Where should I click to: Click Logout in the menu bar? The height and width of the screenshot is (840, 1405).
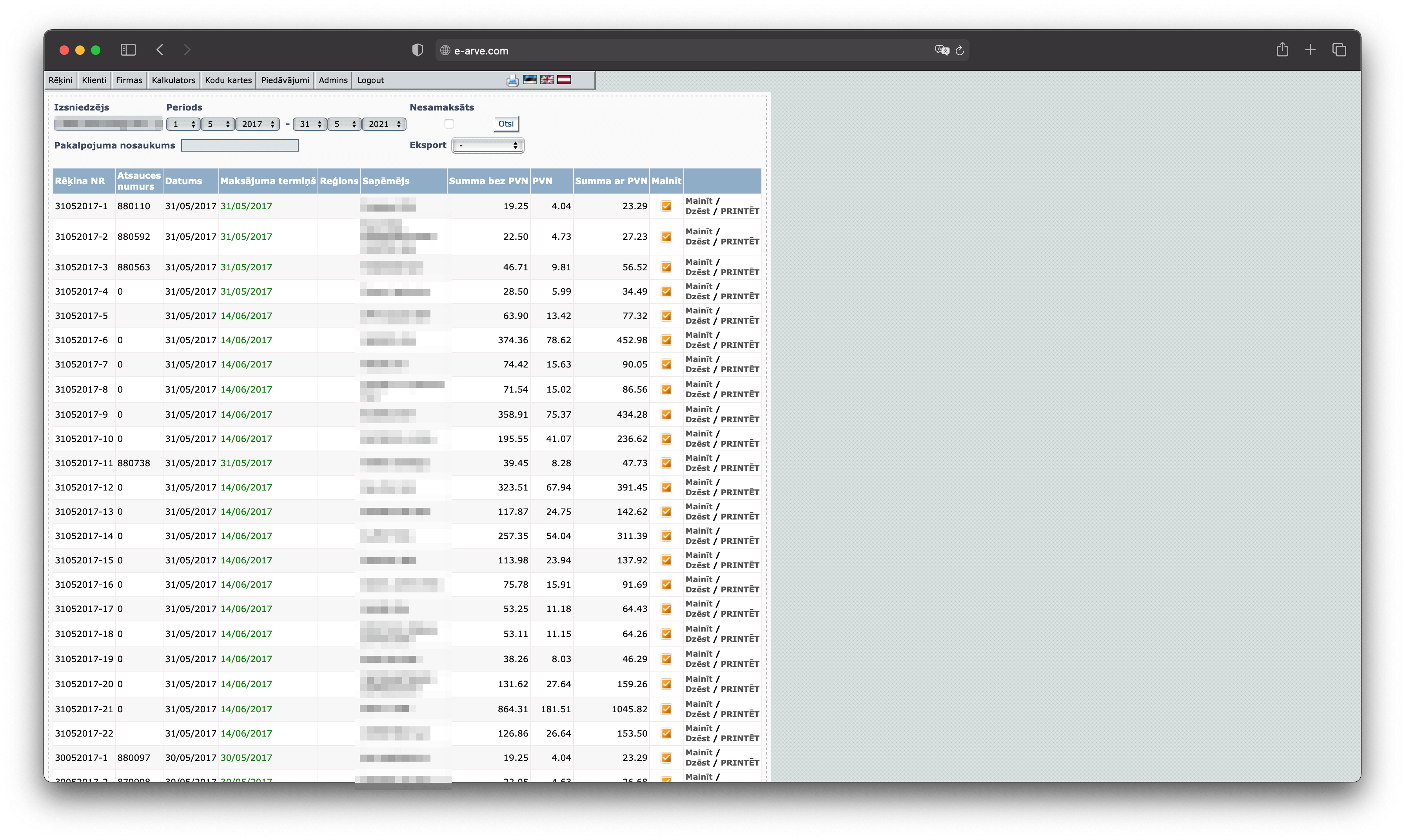click(x=370, y=80)
